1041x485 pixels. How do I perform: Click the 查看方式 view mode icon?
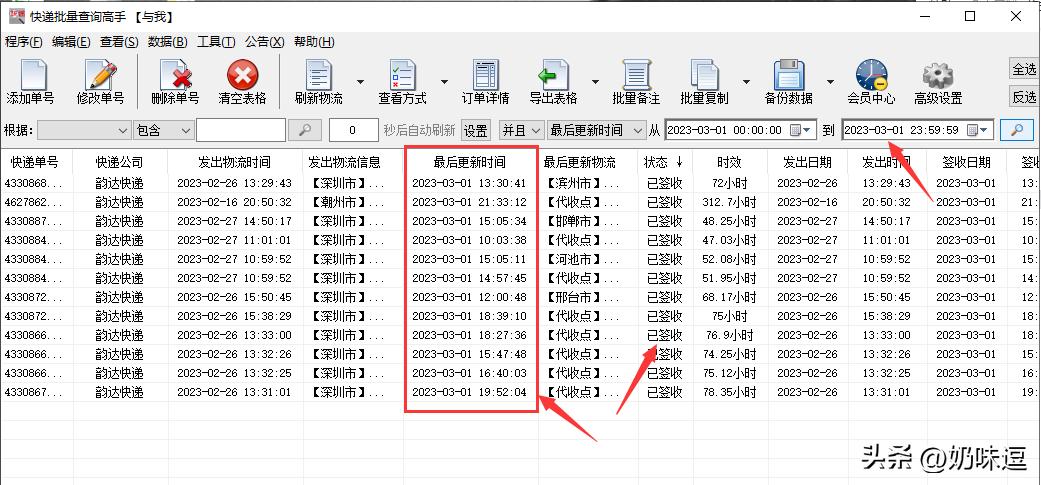pyautogui.click(x=402, y=75)
